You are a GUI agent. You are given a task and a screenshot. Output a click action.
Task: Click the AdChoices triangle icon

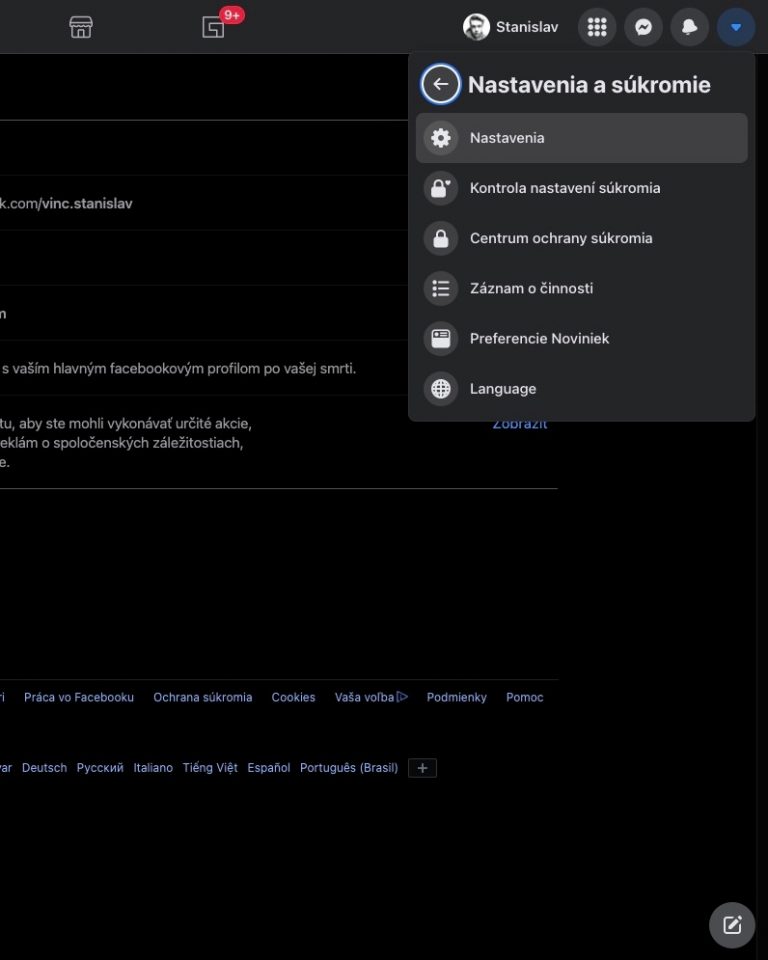point(402,697)
